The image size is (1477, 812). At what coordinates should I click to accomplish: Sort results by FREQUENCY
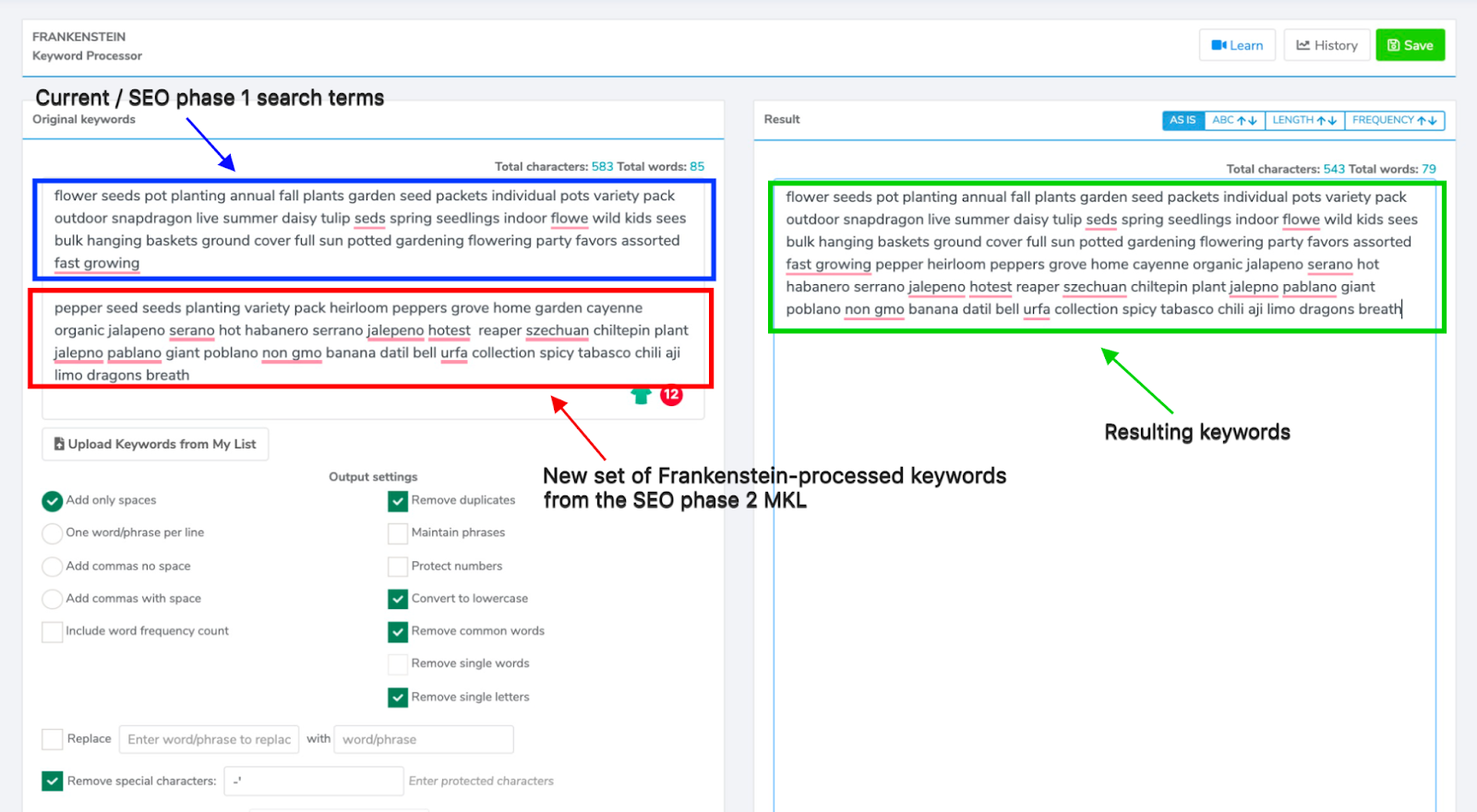[1395, 120]
